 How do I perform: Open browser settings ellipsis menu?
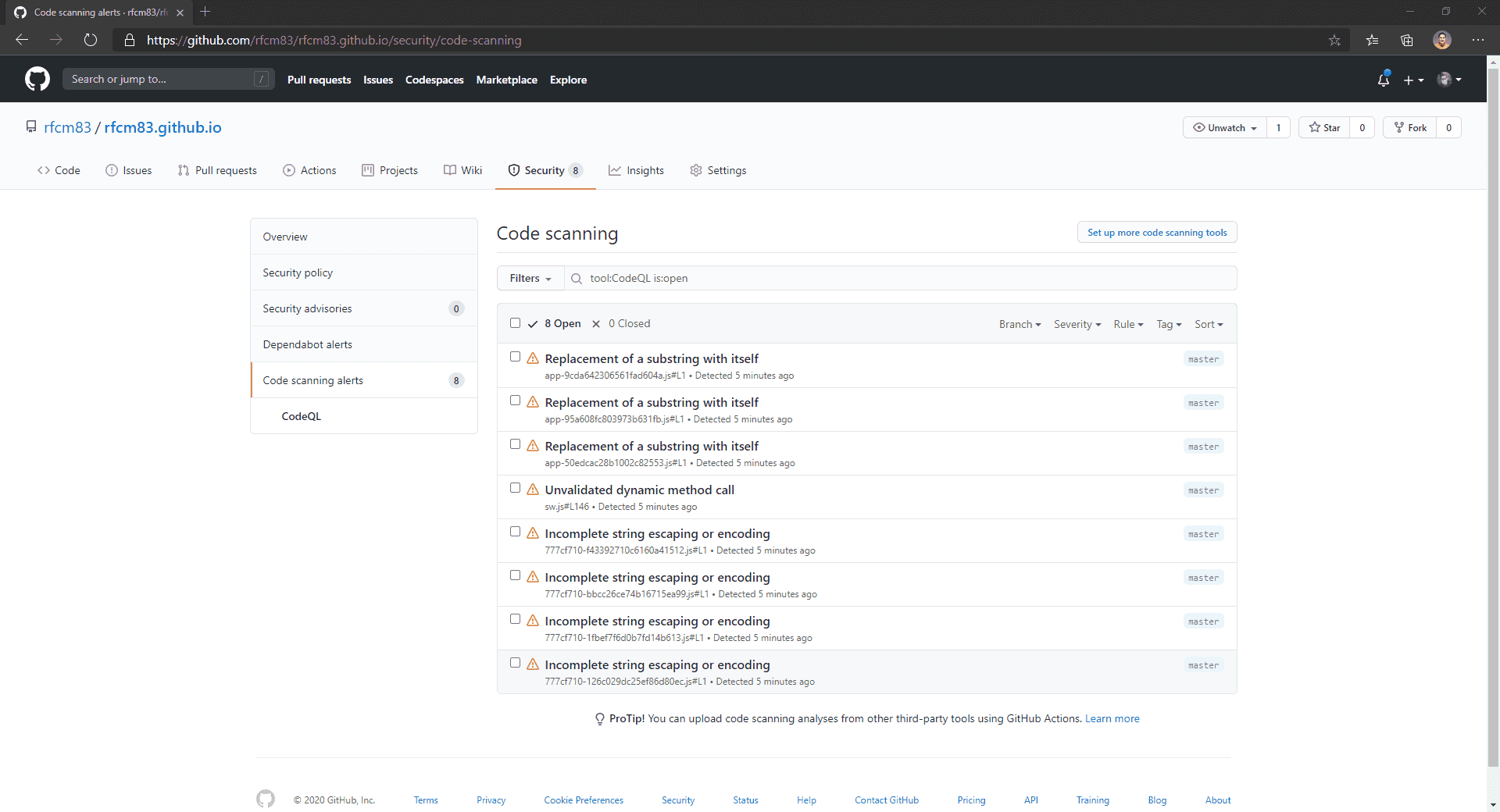[1478, 40]
